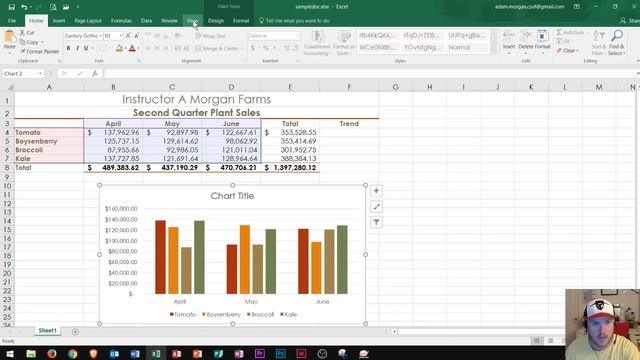The height and width of the screenshot is (360, 640).
Task: Click the Open folder icon in Quick Access
Action: pos(66,7)
